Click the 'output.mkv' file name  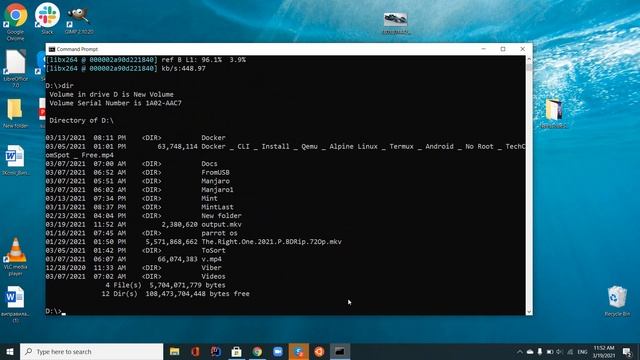coord(221,224)
